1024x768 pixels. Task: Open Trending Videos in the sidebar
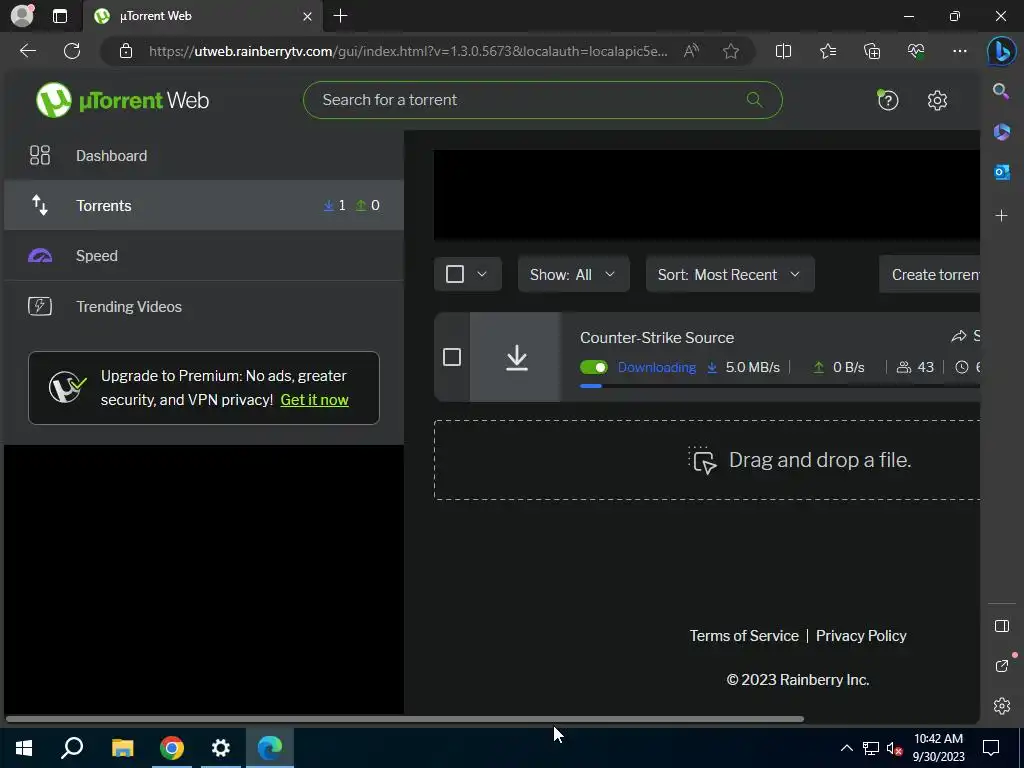[204, 306]
